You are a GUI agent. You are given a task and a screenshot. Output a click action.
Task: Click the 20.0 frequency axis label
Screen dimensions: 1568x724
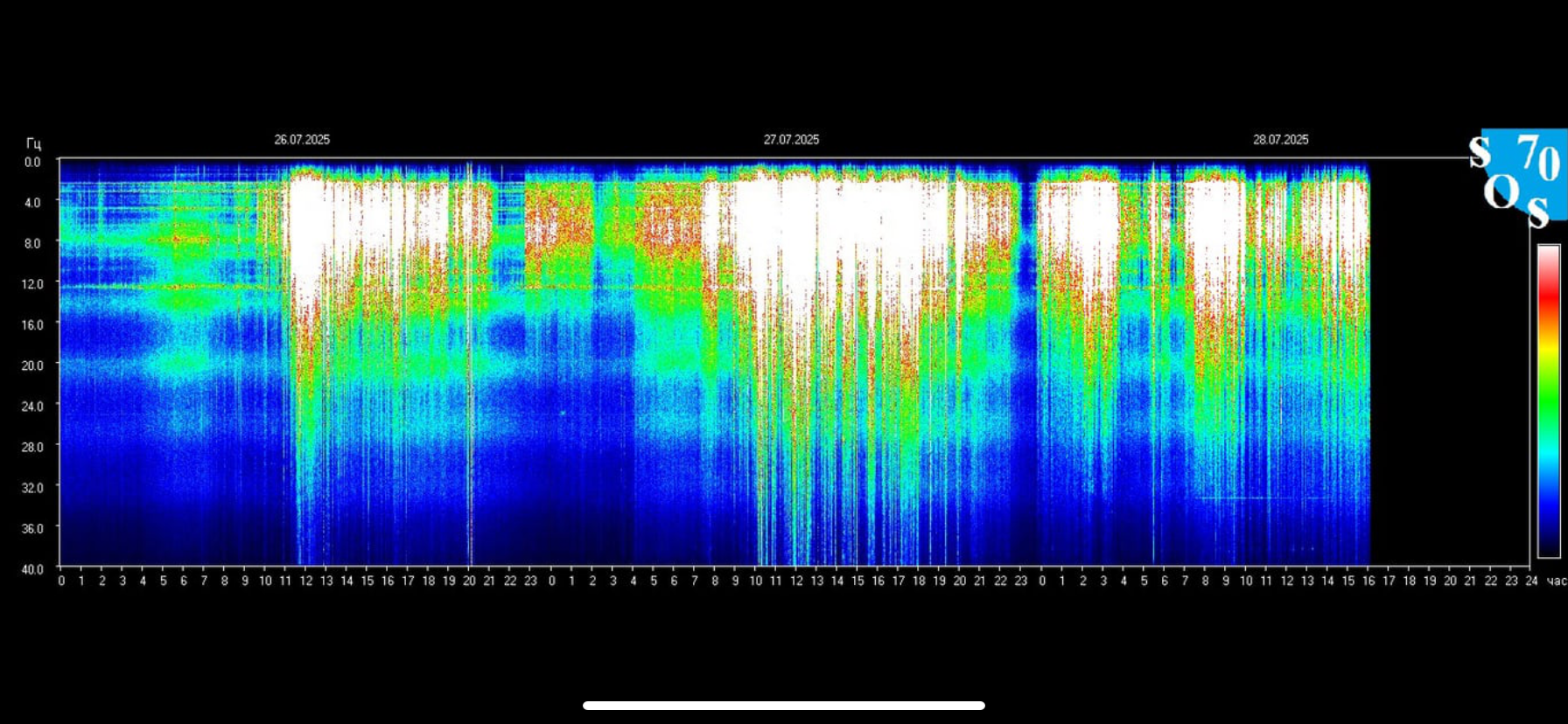pos(32,365)
